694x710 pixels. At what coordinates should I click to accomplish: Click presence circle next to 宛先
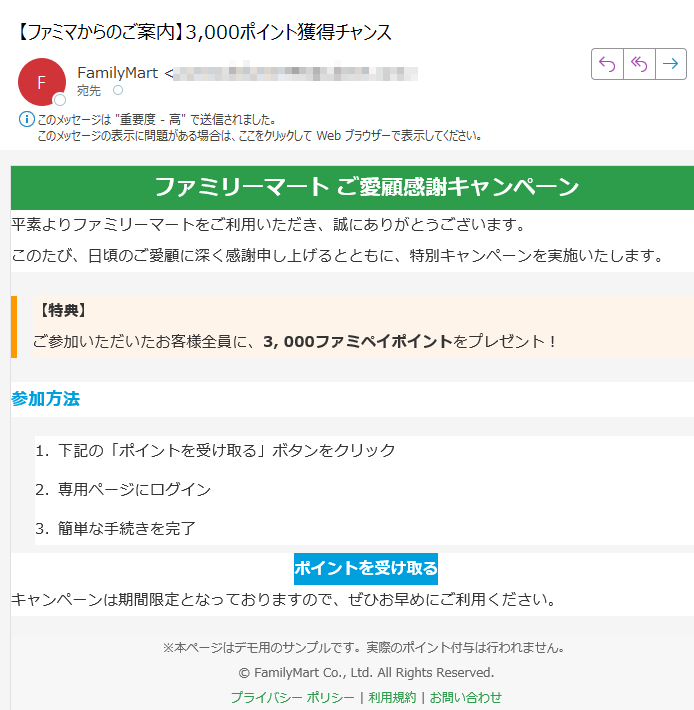pyautogui.click(x=118, y=90)
